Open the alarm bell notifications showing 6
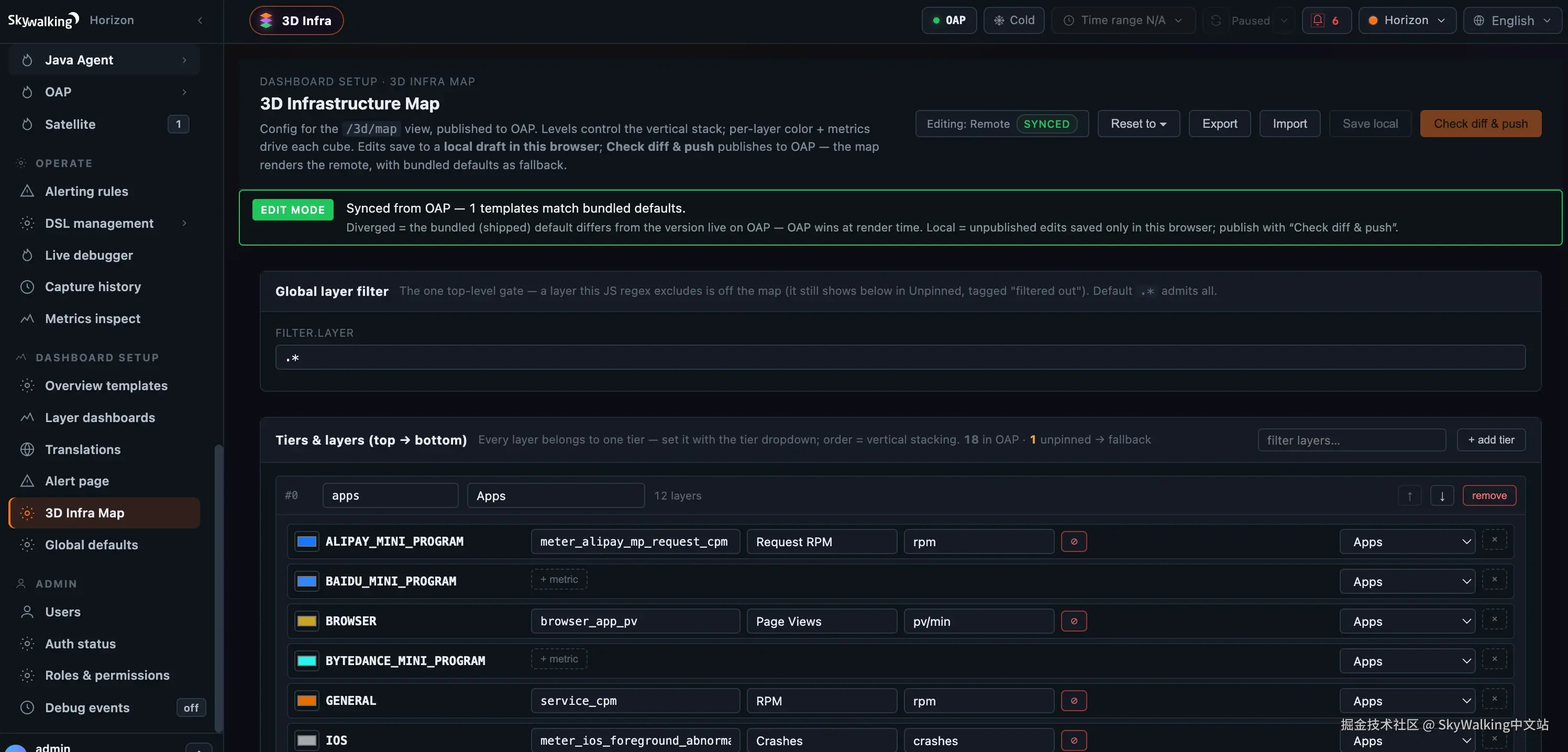Viewport: 1568px width, 752px height. (x=1327, y=21)
